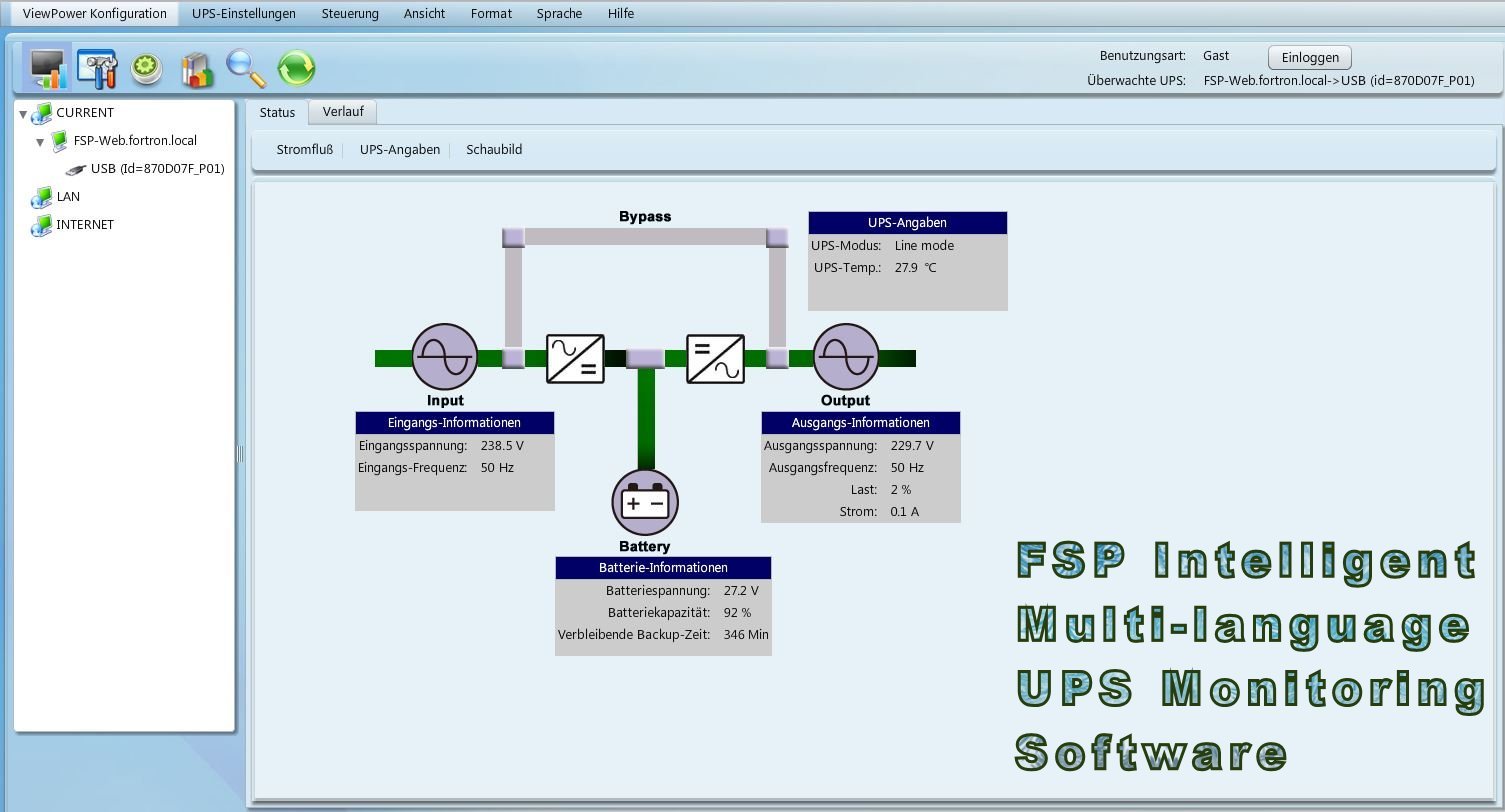Click the Ausgangsspannung value 229.7 V
The image size is (1505, 812).
pos(912,446)
